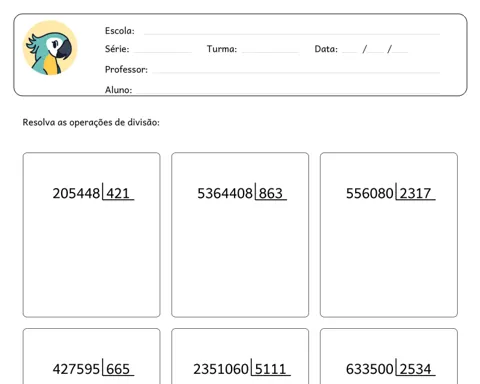This screenshot has width=480, height=384.
Task: Select the dividend 5364408
Action: (x=225, y=193)
